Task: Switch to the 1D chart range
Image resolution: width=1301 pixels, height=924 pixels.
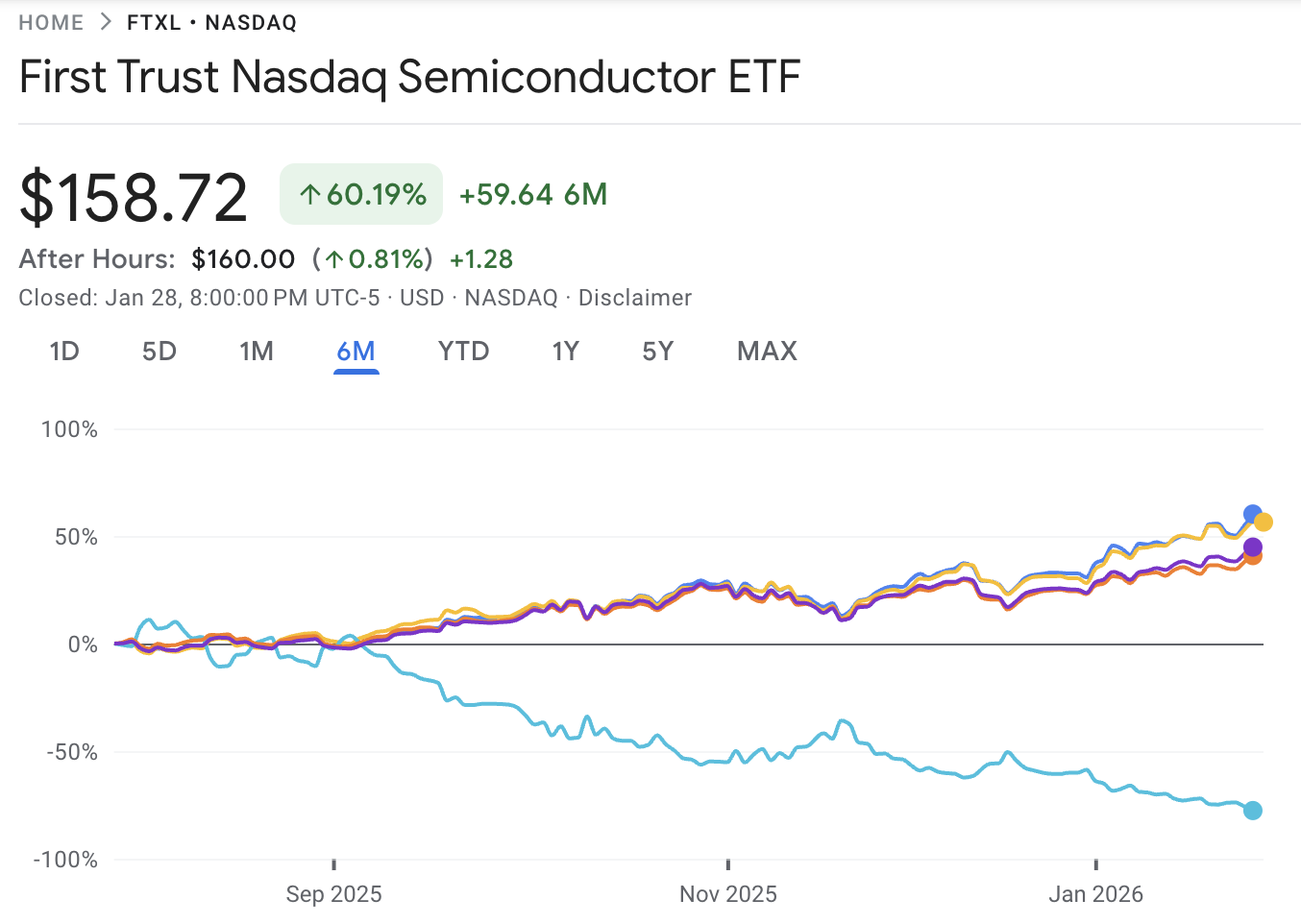Action: click(x=63, y=352)
